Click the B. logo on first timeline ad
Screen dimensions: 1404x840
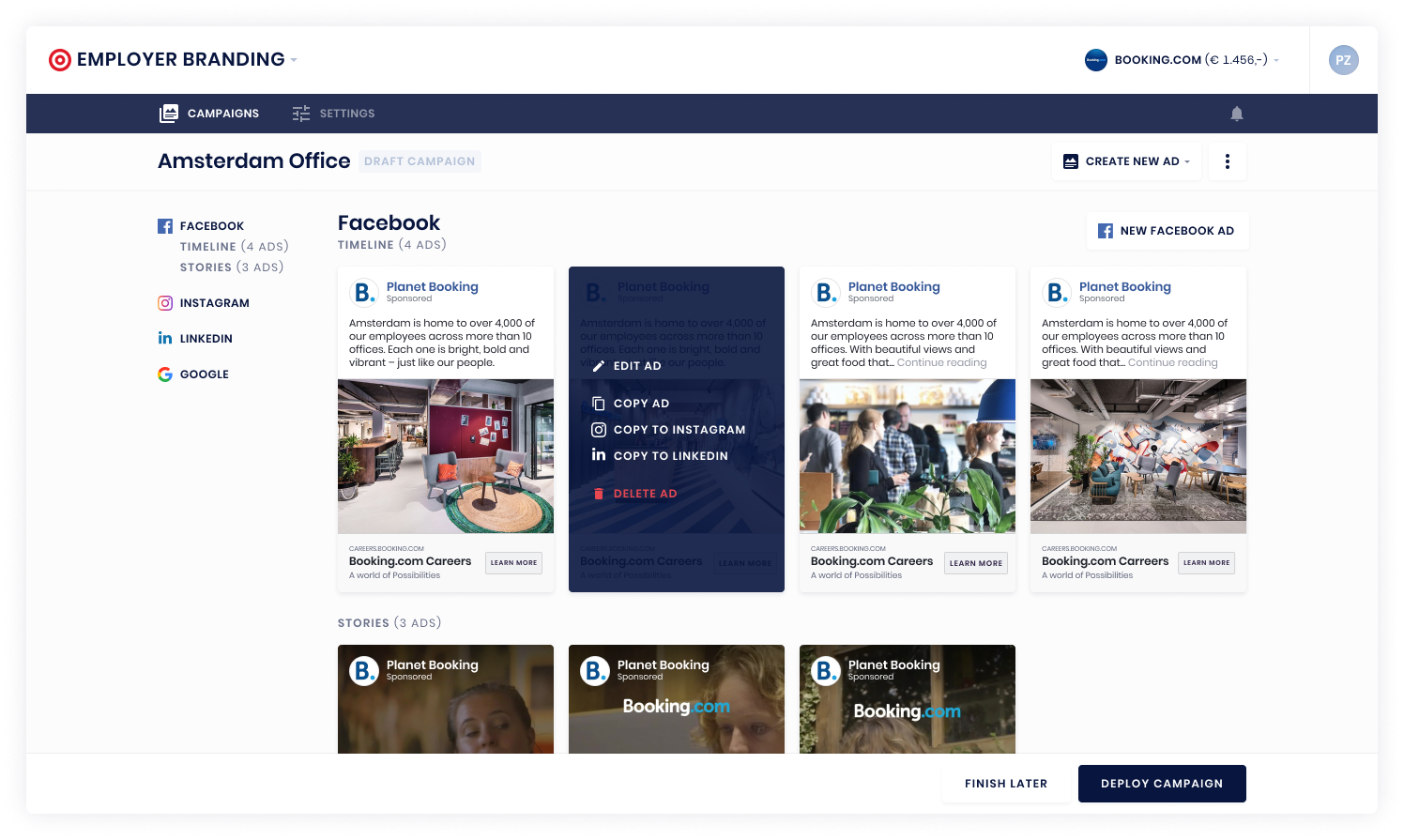click(364, 293)
